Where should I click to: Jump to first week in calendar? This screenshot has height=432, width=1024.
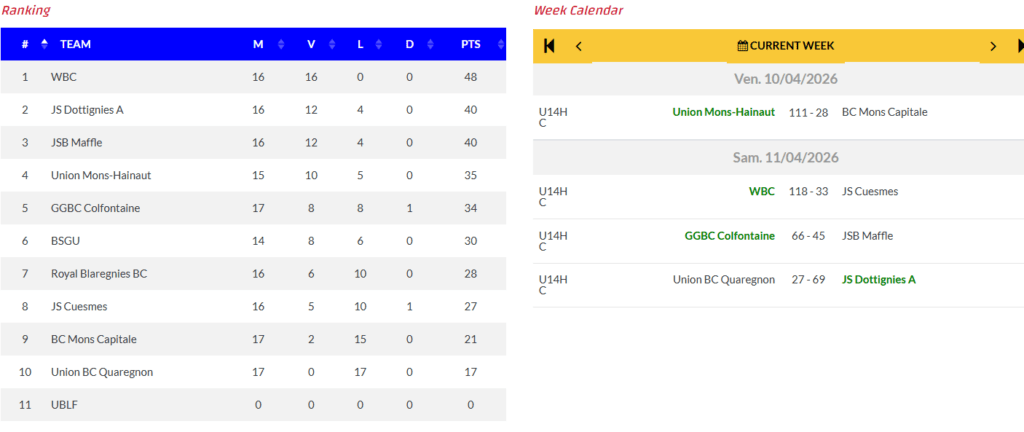pyautogui.click(x=549, y=46)
